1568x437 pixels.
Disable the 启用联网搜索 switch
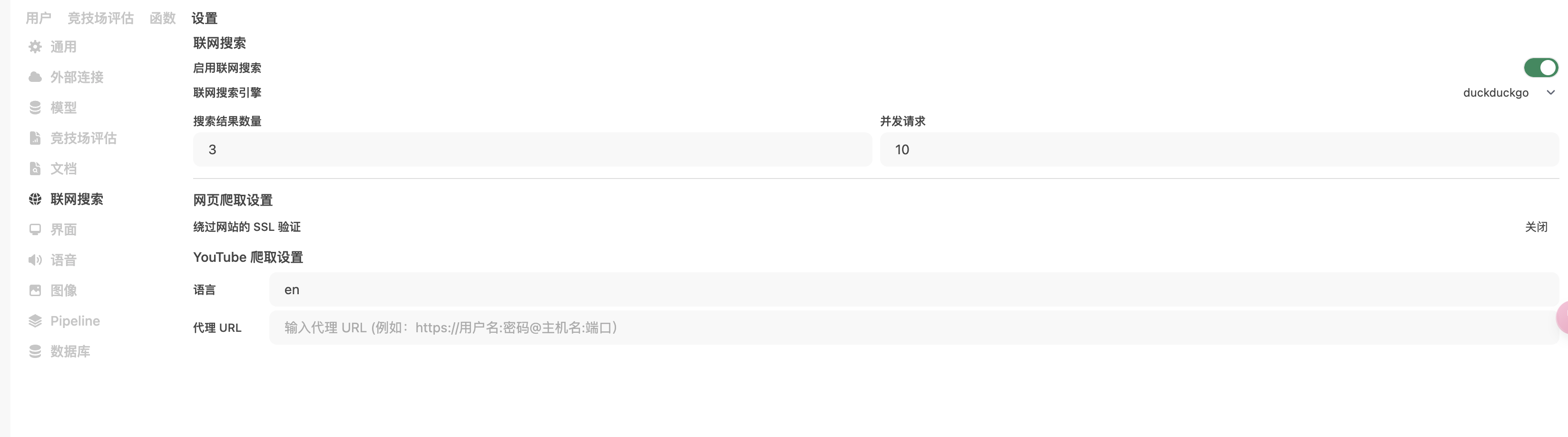coord(1540,68)
